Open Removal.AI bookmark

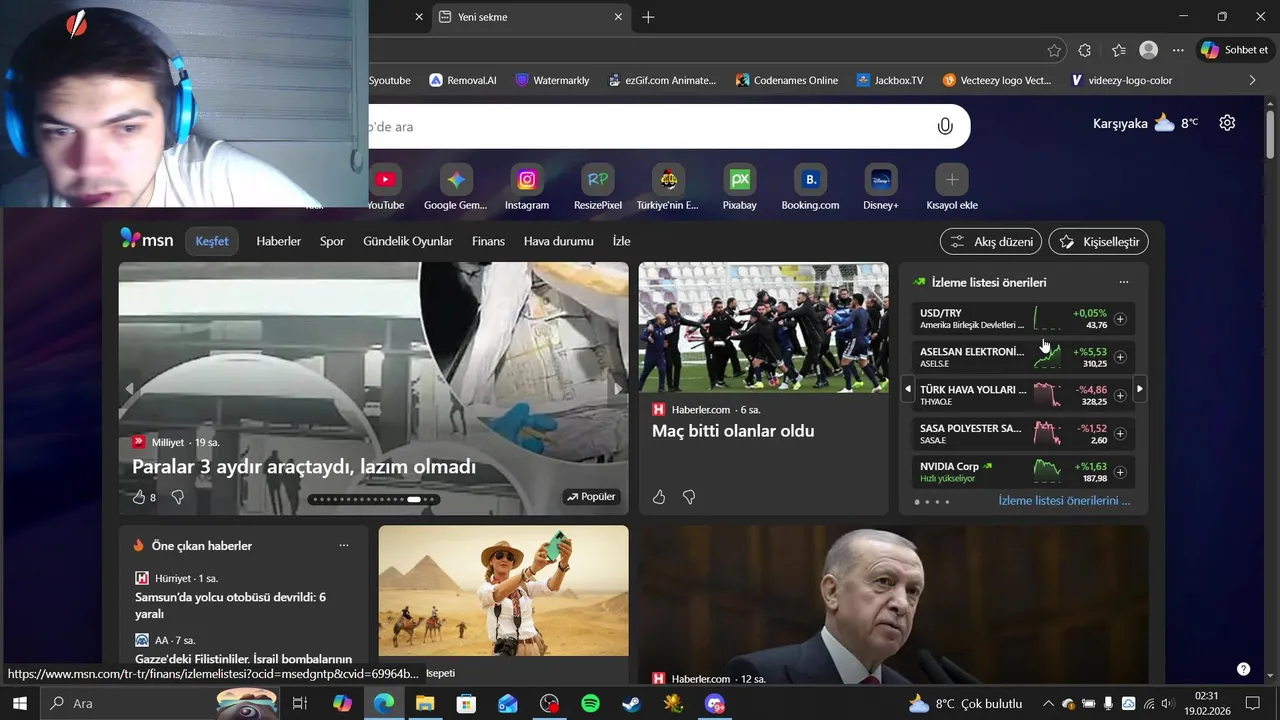click(462, 80)
